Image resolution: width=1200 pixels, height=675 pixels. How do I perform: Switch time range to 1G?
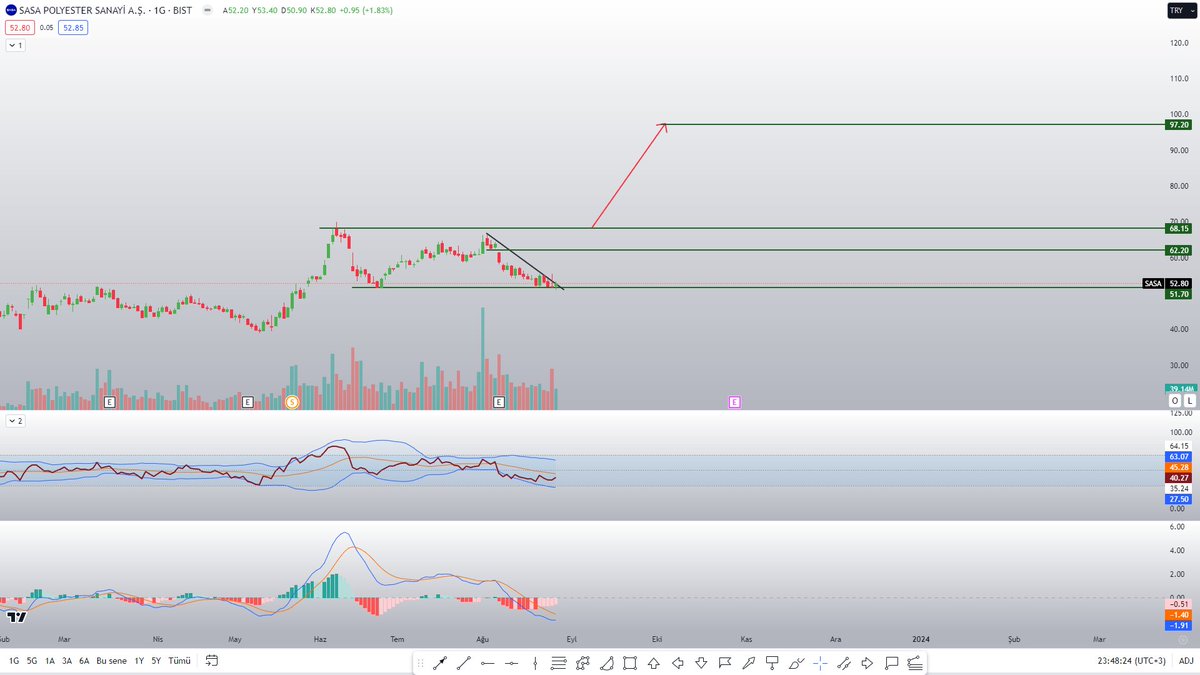tap(14, 661)
